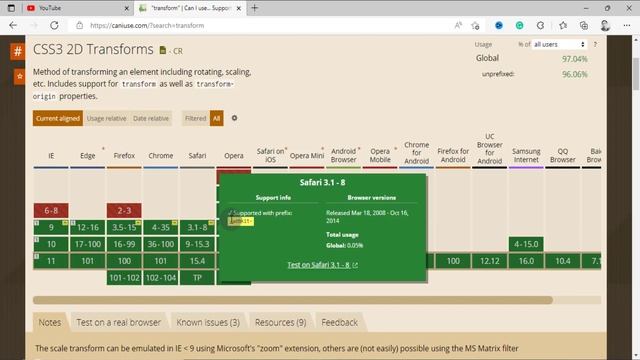Choose Filtered browser set
Image resolution: width=640 pixels, height=360 pixels.
[x=196, y=118]
